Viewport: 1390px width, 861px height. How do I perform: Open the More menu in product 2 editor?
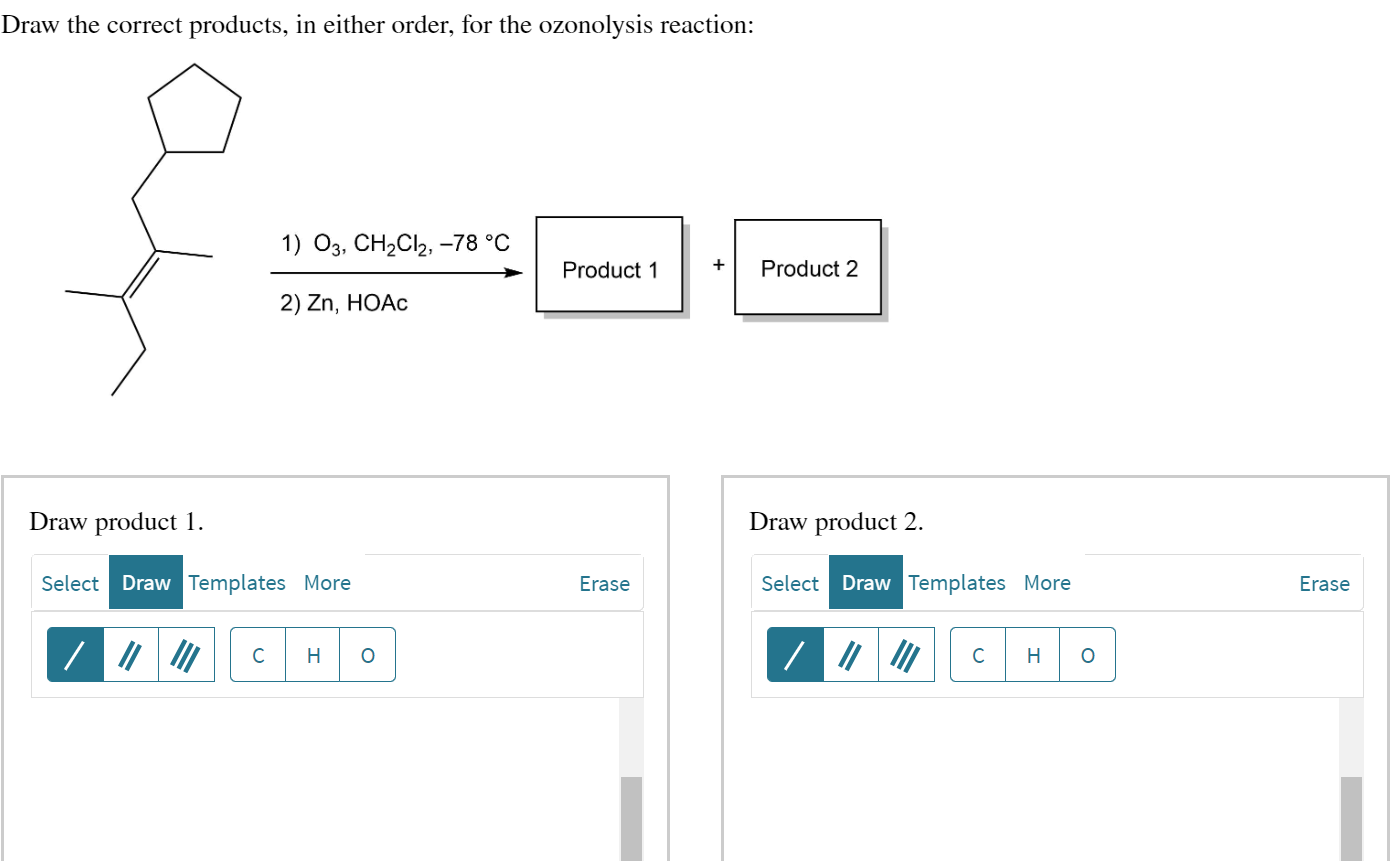tap(1047, 583)
